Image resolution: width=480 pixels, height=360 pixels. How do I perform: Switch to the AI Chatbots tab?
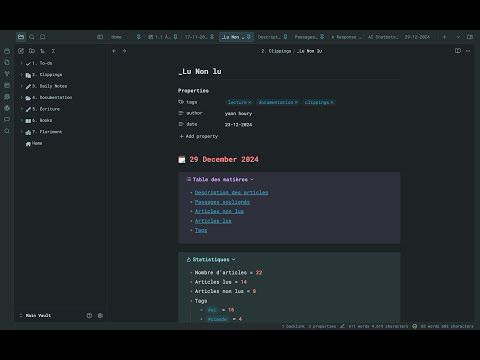click(383, 37)
